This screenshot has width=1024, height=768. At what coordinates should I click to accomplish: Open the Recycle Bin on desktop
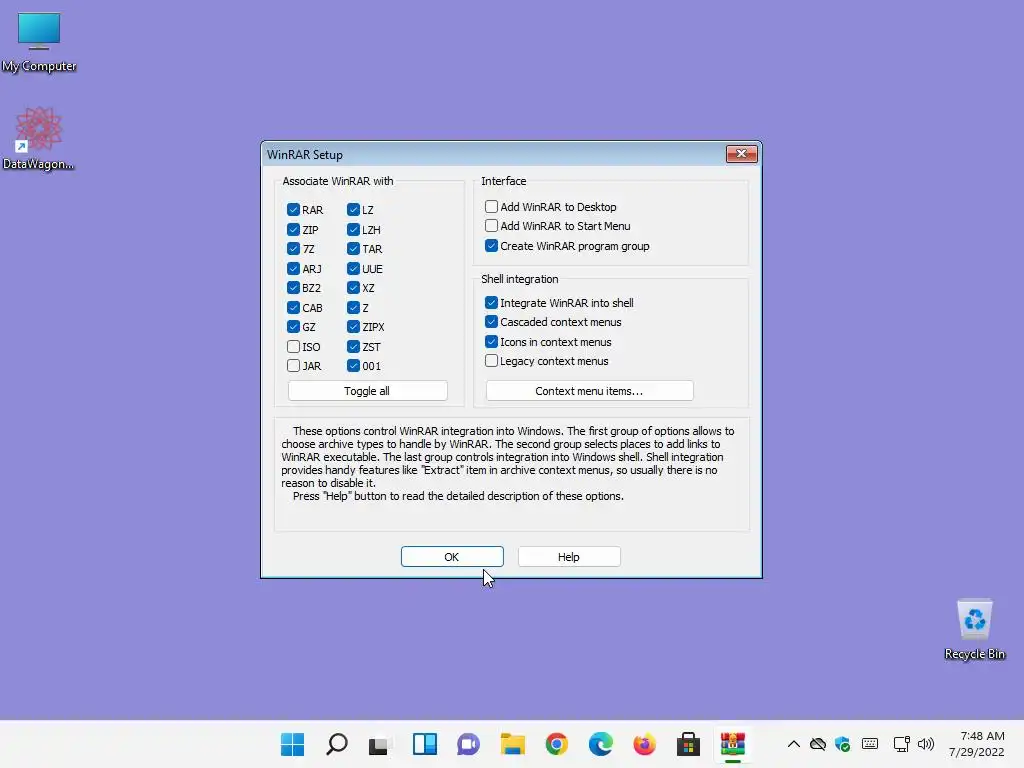coord(974,629)
